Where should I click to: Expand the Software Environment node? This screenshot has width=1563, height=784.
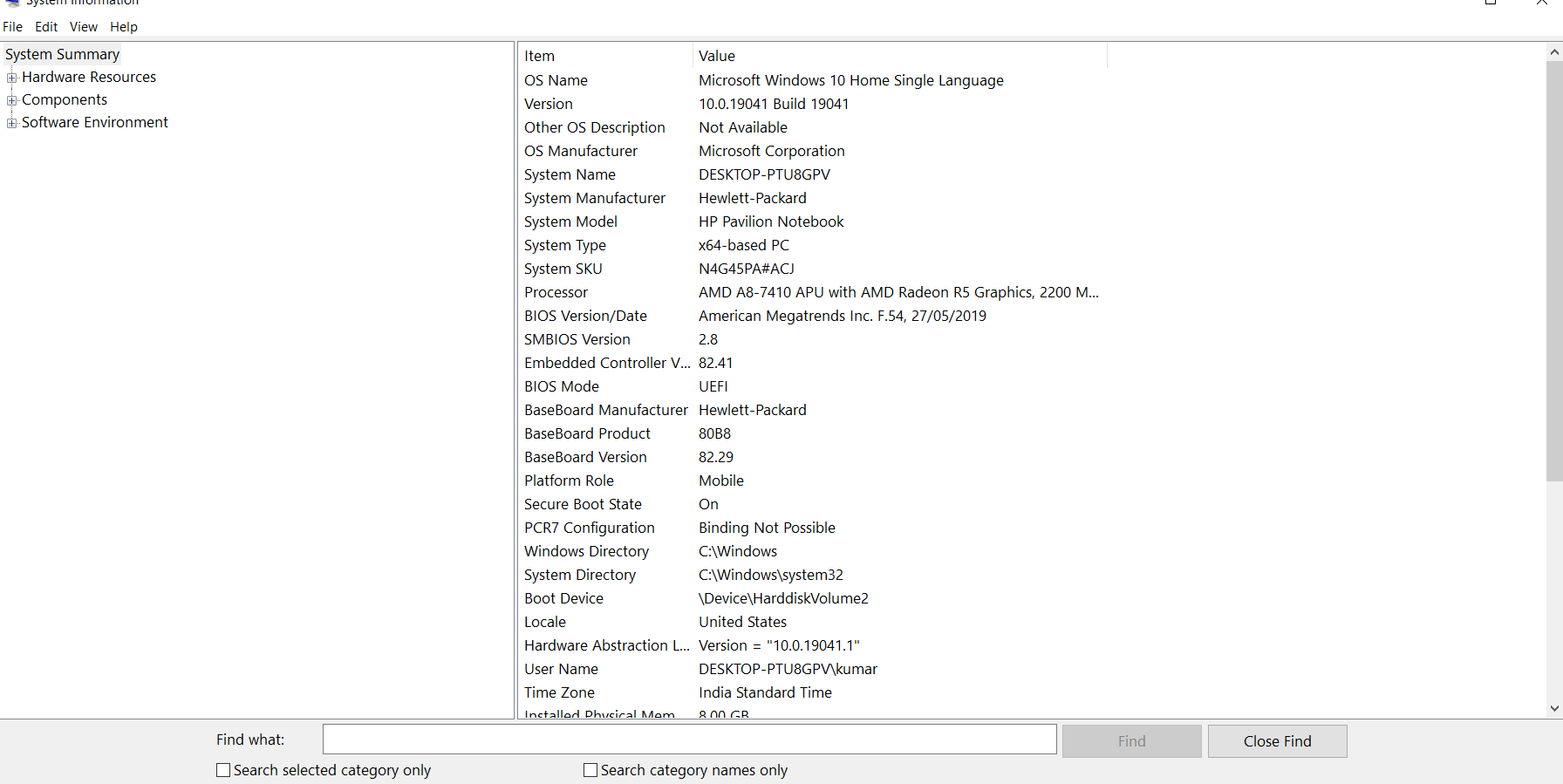click(12, 123)
